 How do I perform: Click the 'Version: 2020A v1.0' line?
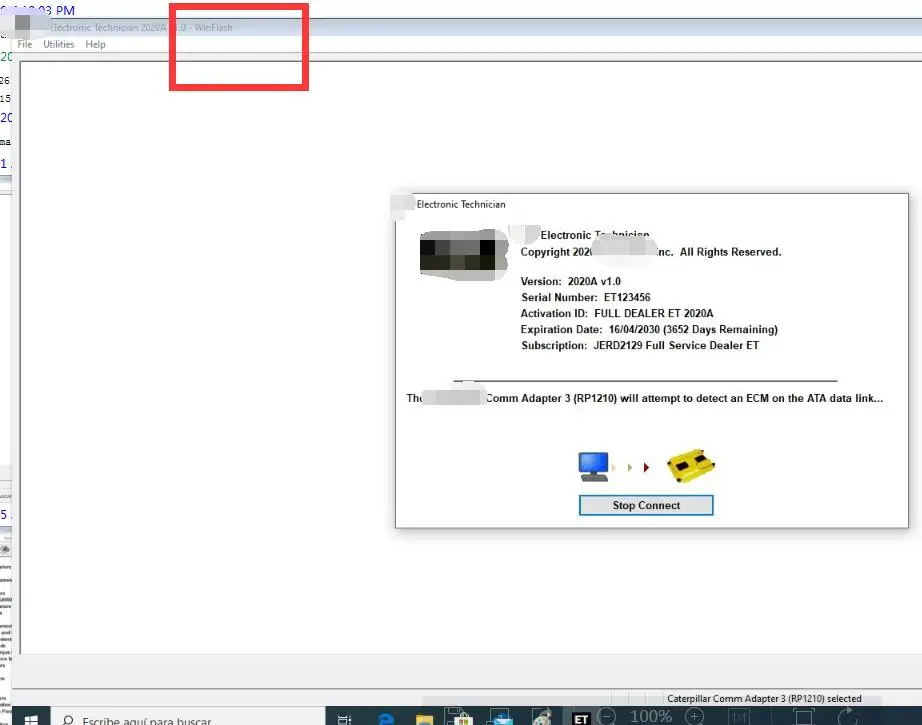570,282
